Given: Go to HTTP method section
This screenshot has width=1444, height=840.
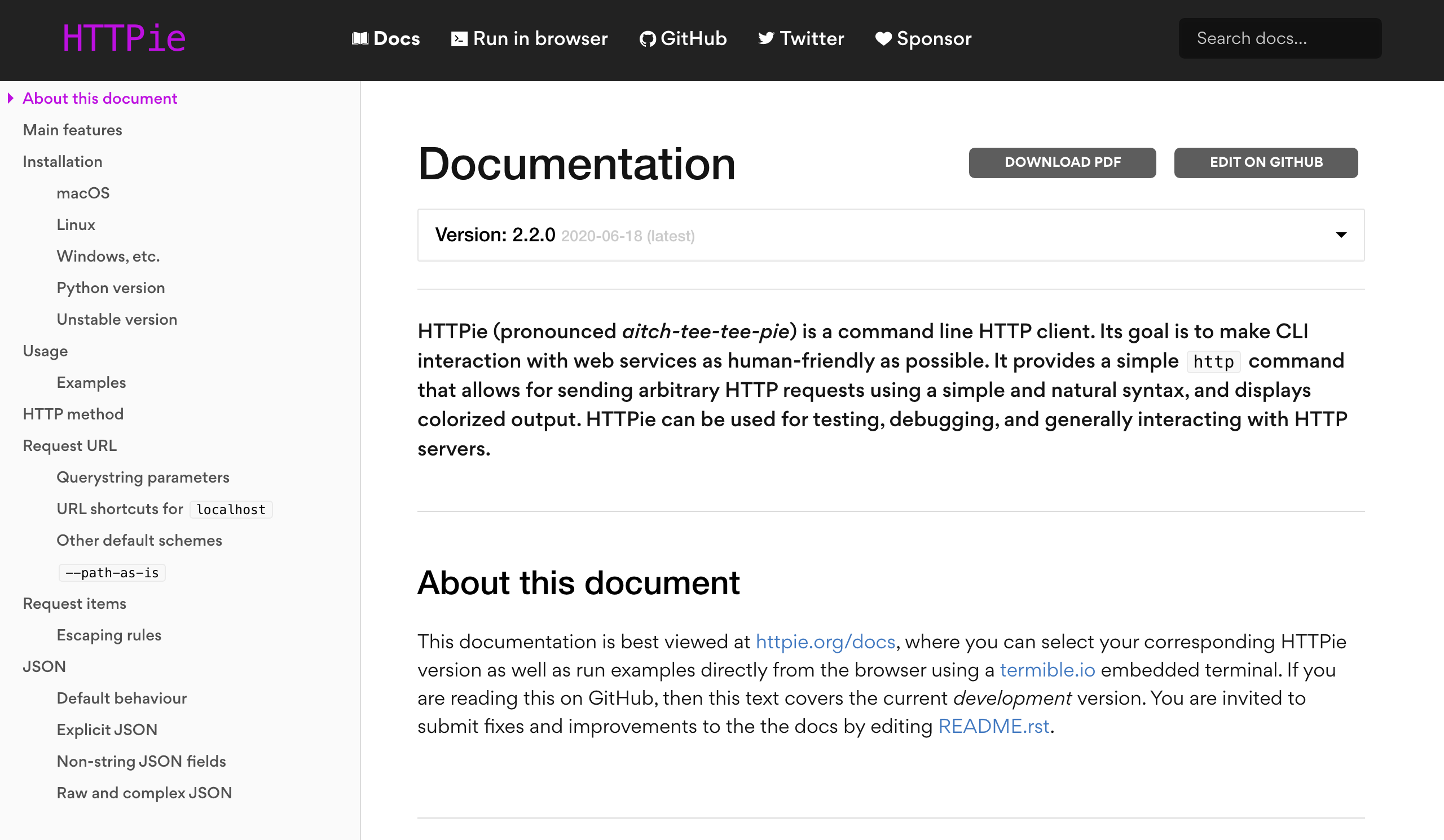Looking at the screenshot, I should pyautogui.click(x=73, y=414).
